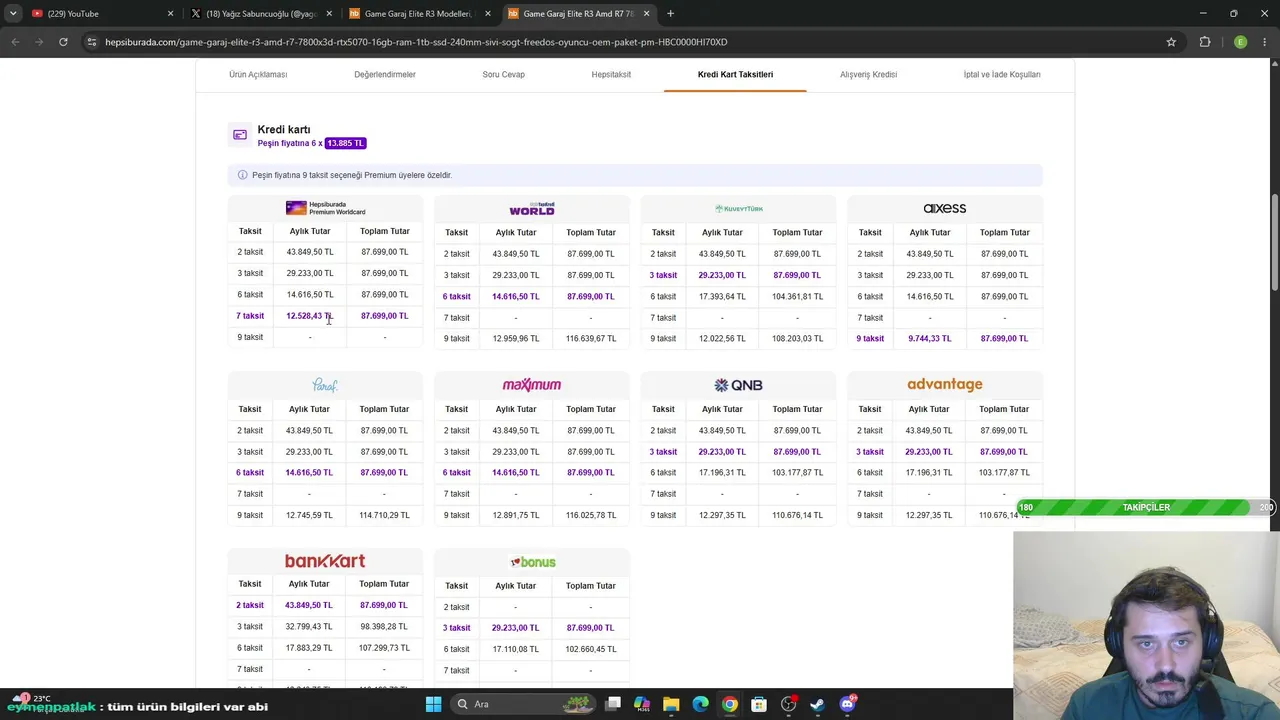Screen dimensions: 1280x720
Task: Click the Advantage card logo
Action: tap(945, 385)
